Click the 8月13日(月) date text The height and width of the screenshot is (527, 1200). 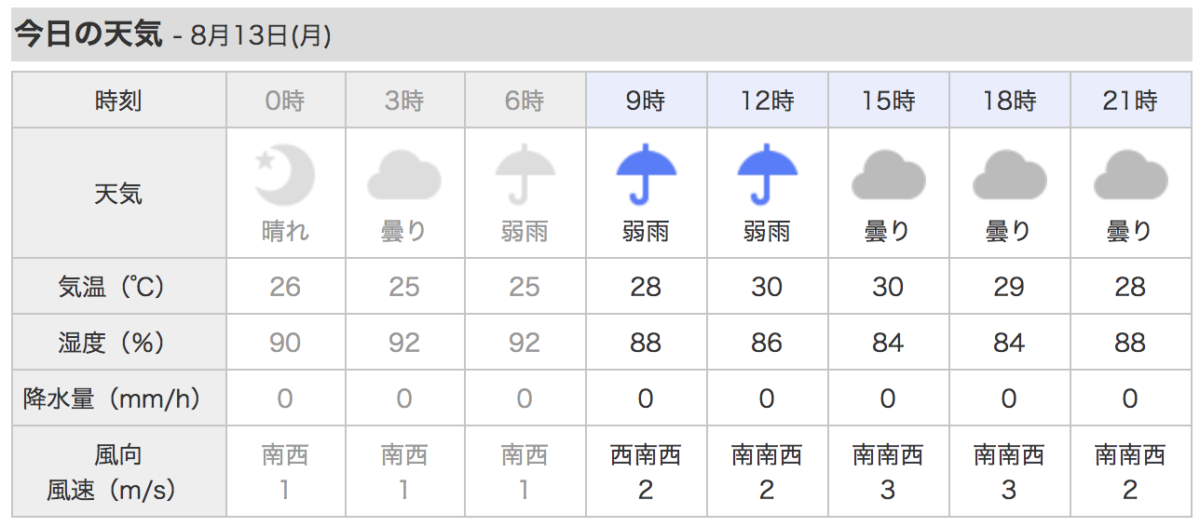(260, 36)
